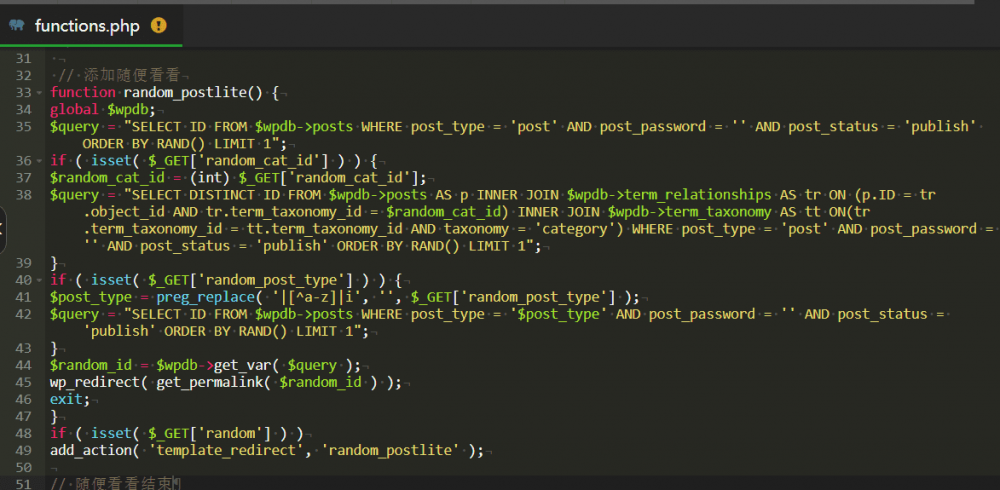Click the yellow warning icon on functions.php tab
This screenshot has width=1000, height=490.
click(x=158, y=26)
